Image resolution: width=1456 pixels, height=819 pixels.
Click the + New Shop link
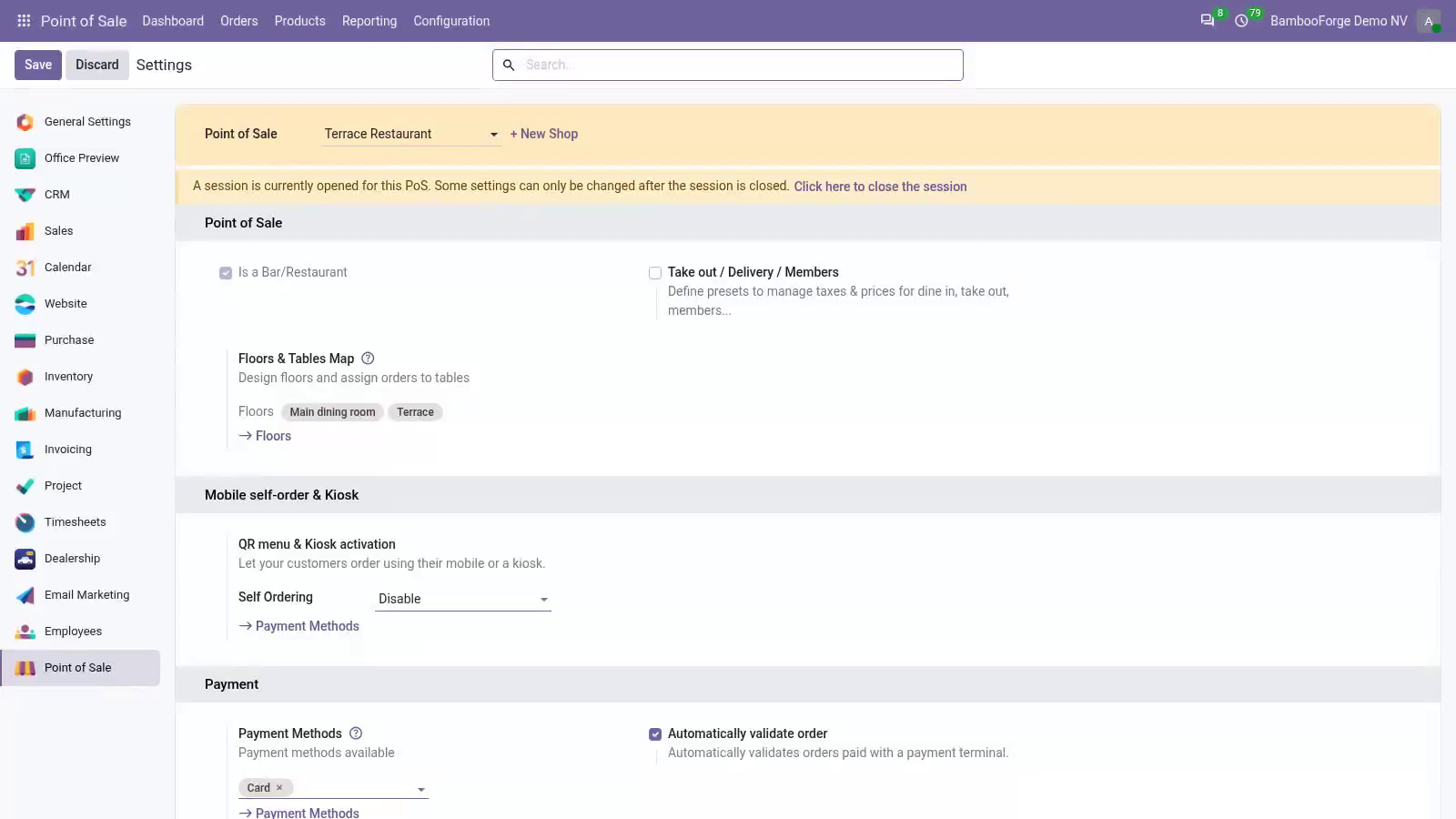[x=544, y=134]
